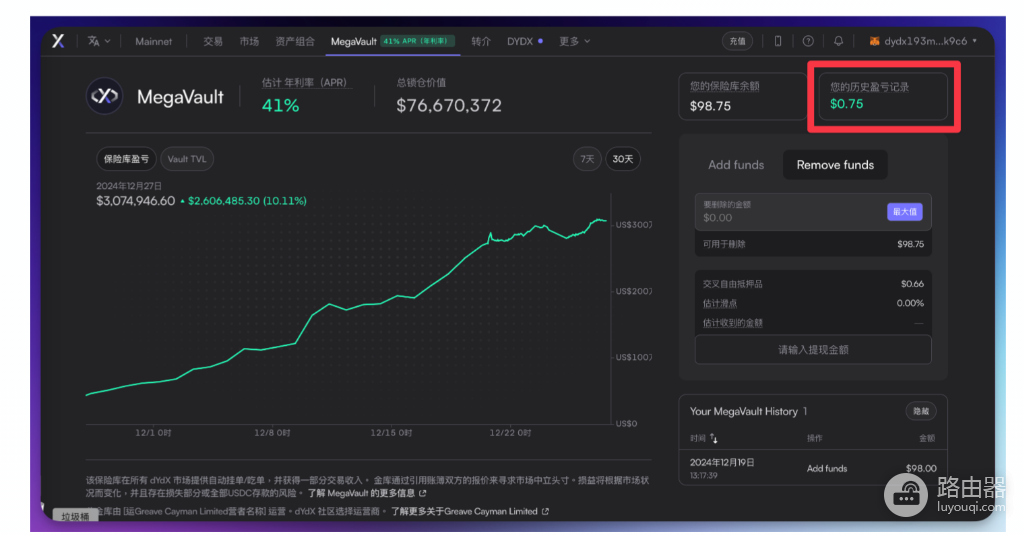Open the 资产组合 (Portfolio) page
Viewport: 1024px width, 535px height.
[295, 41]
